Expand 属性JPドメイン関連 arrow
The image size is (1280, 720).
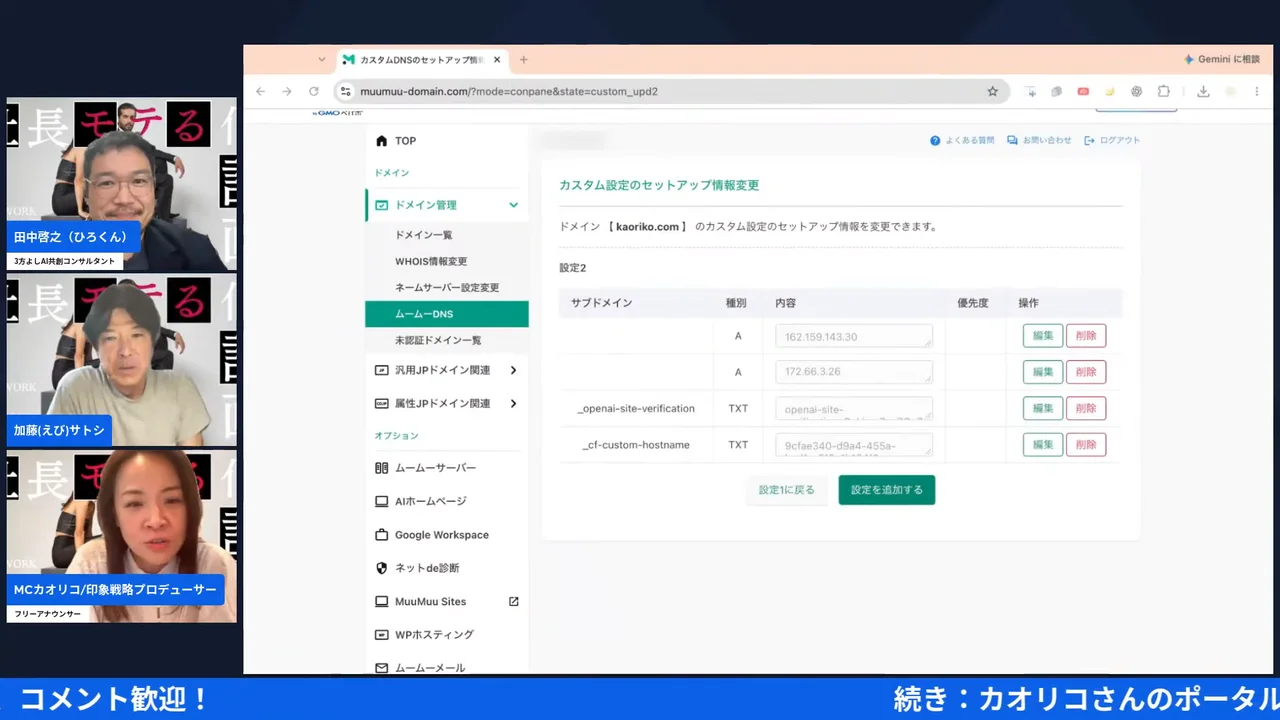point(513,404)
